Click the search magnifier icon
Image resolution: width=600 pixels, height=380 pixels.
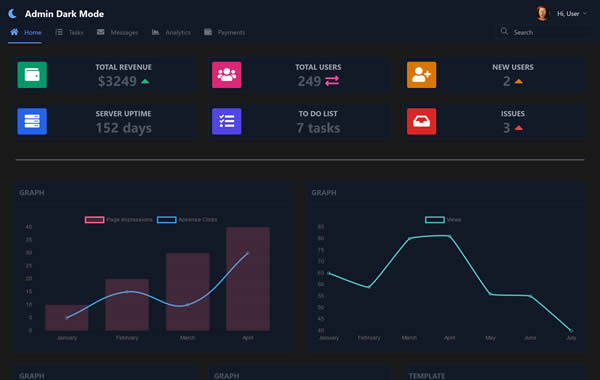point(504,31)
